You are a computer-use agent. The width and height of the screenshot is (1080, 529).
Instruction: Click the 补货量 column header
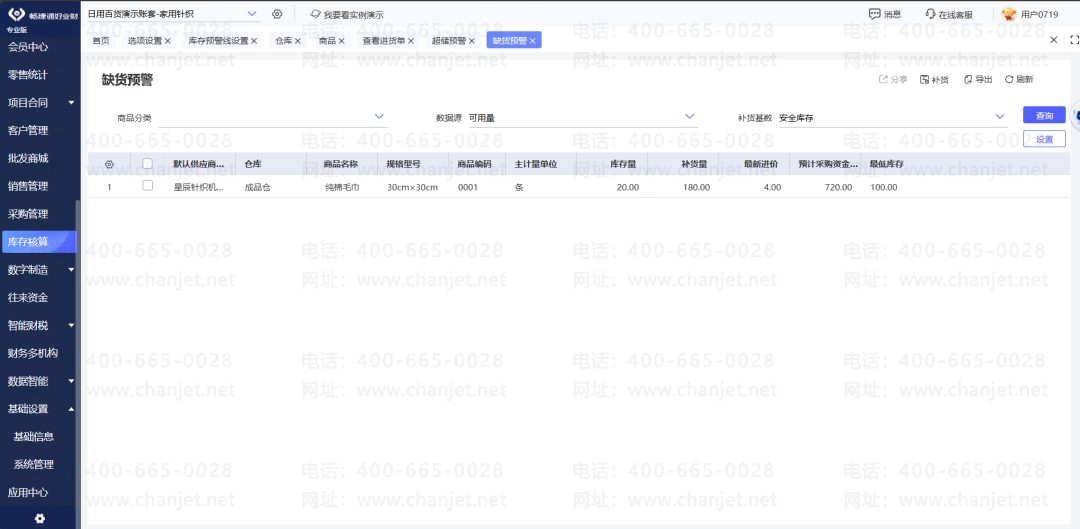point(694,165)
